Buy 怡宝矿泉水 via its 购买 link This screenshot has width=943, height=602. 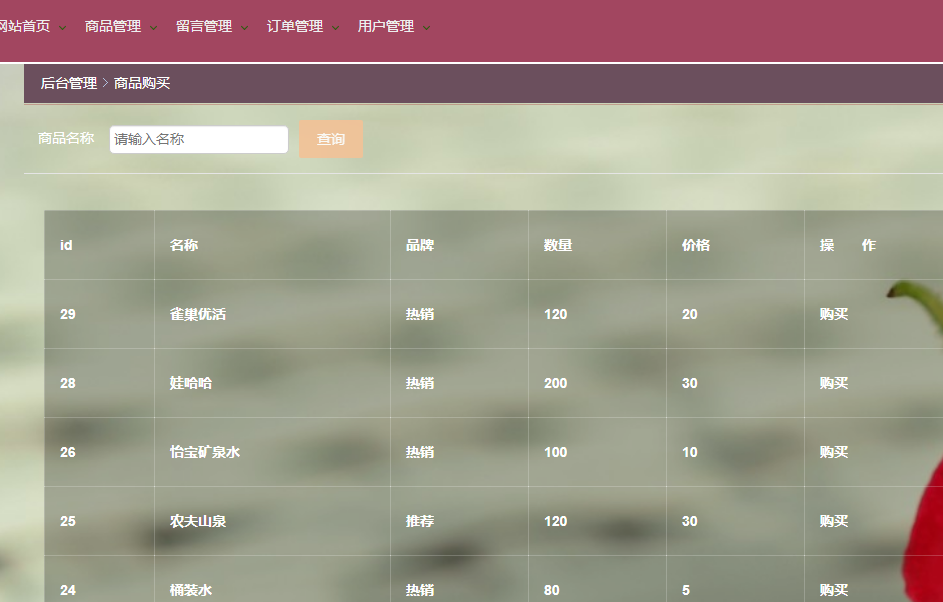(x=834, y=452)
